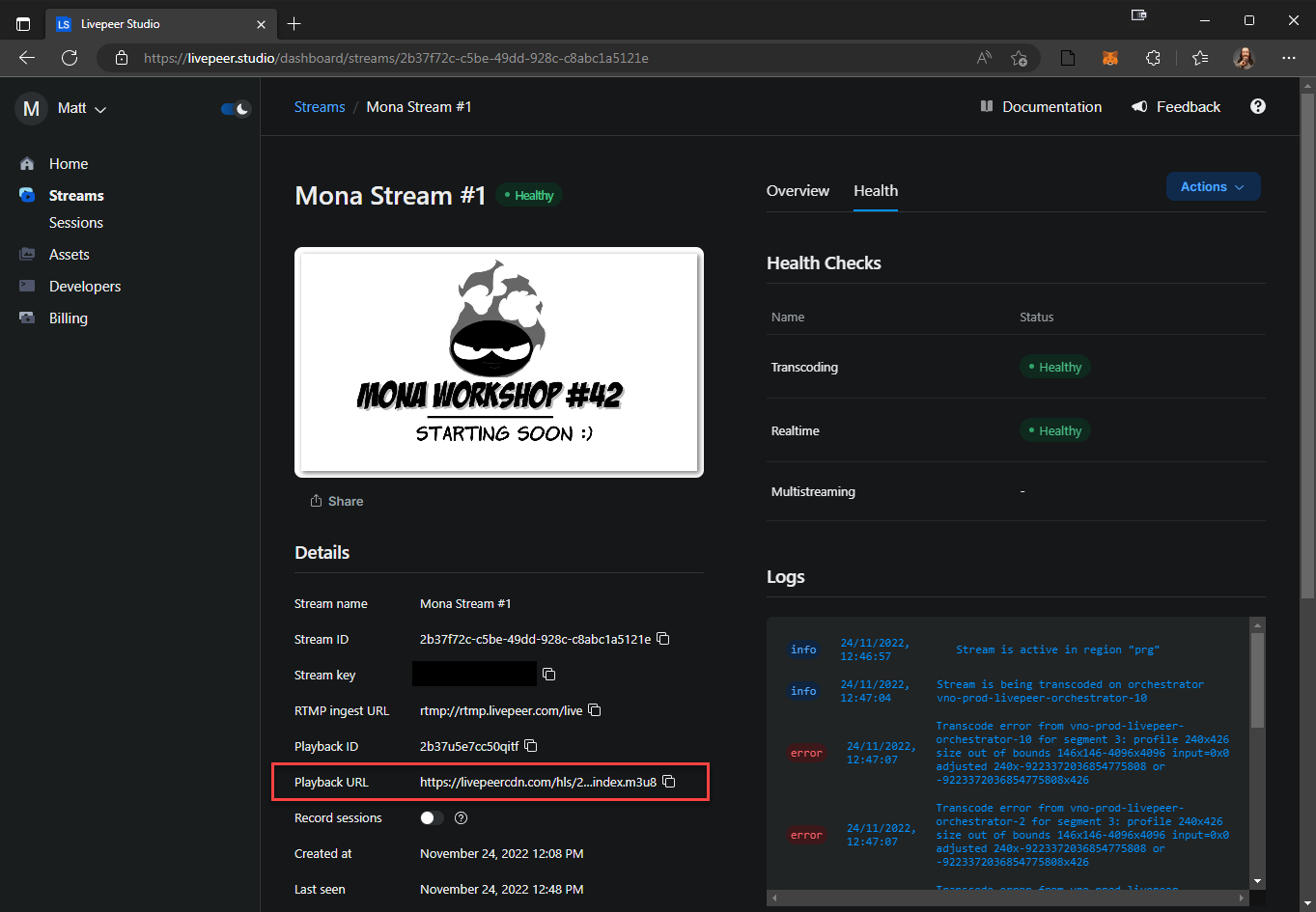Click the Playback URL link text
The height and width of the screenshot is (912, 1316).
pos(538,782)
